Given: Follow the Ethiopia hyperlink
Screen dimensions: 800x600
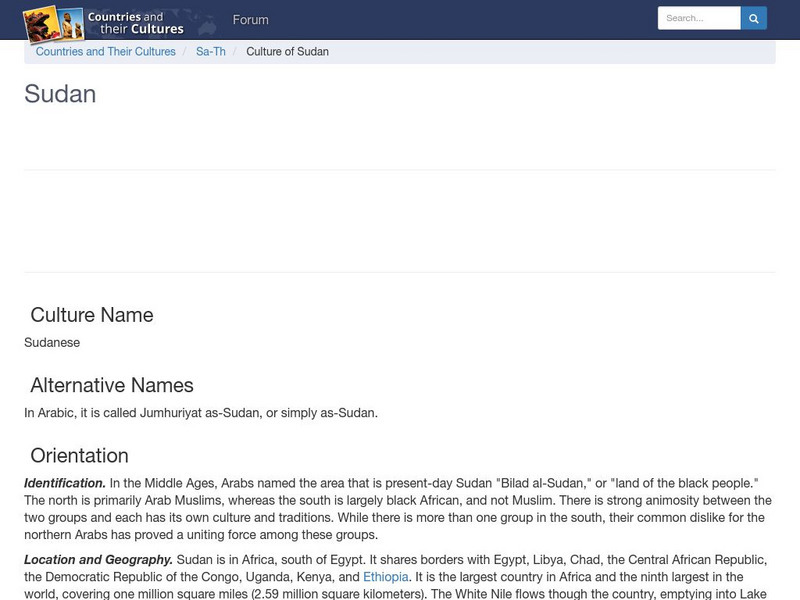Looking at the screenshot, I should point(386,577).
